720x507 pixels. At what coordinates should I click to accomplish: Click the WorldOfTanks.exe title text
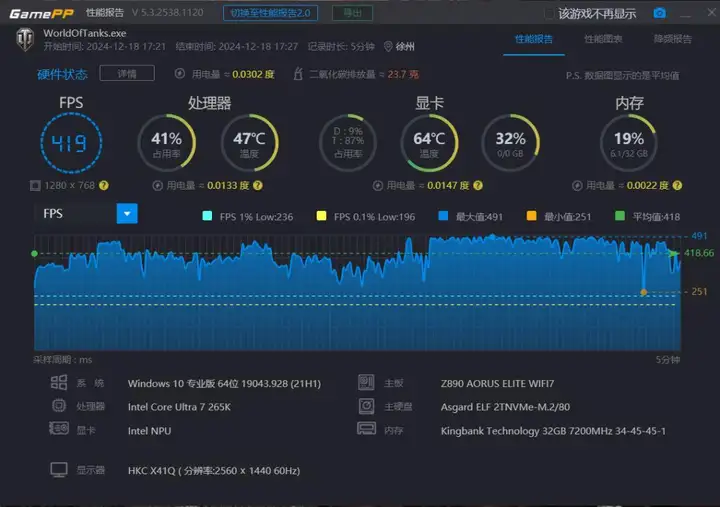click(x=84, y=33)
